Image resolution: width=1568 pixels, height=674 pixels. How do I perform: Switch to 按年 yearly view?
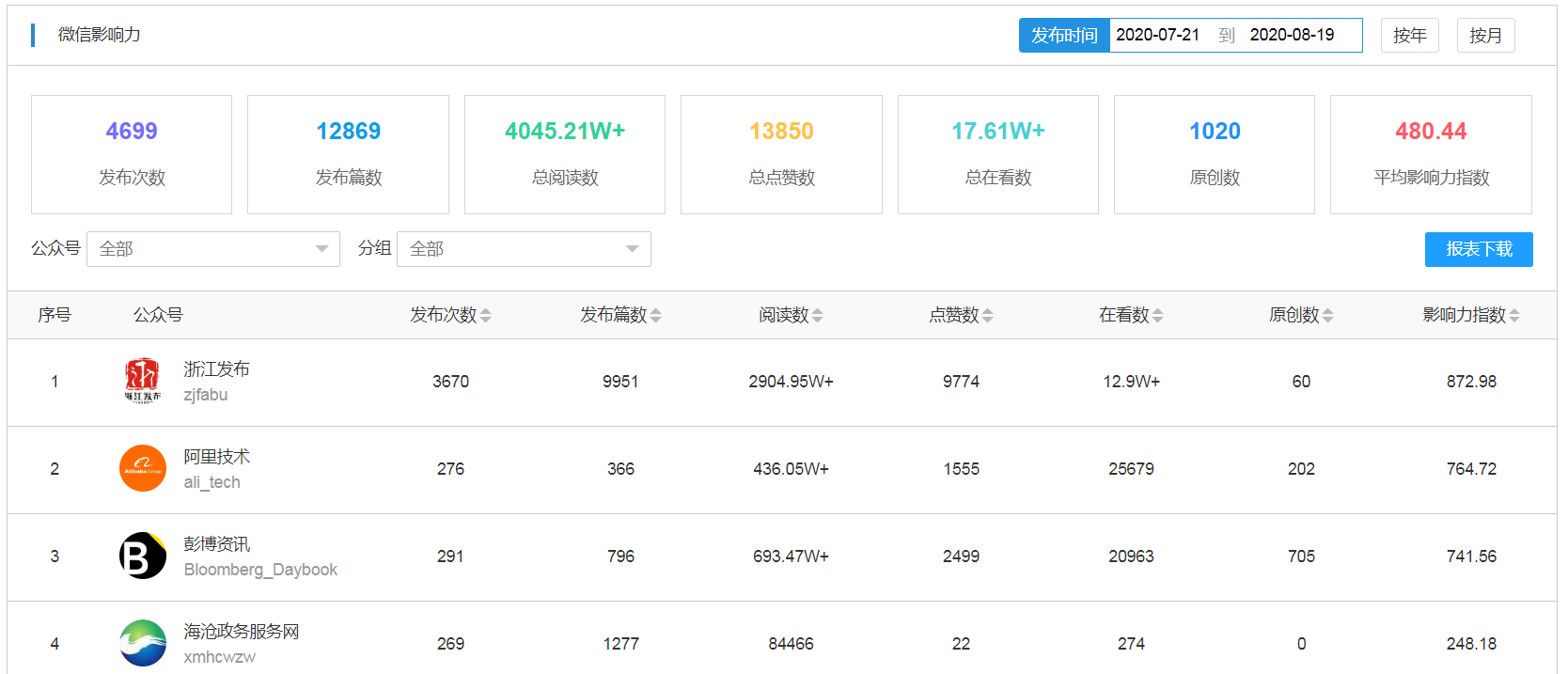1409,36
